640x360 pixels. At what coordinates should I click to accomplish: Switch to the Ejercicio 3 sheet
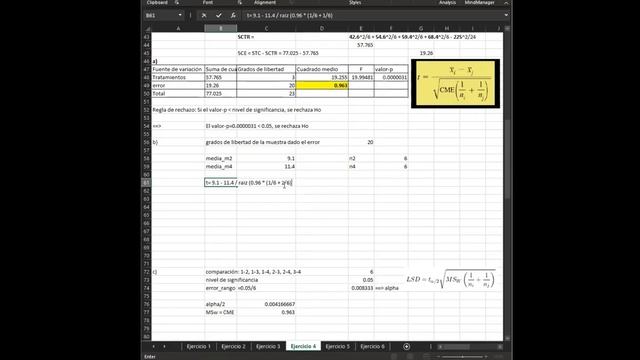(268, 347)
